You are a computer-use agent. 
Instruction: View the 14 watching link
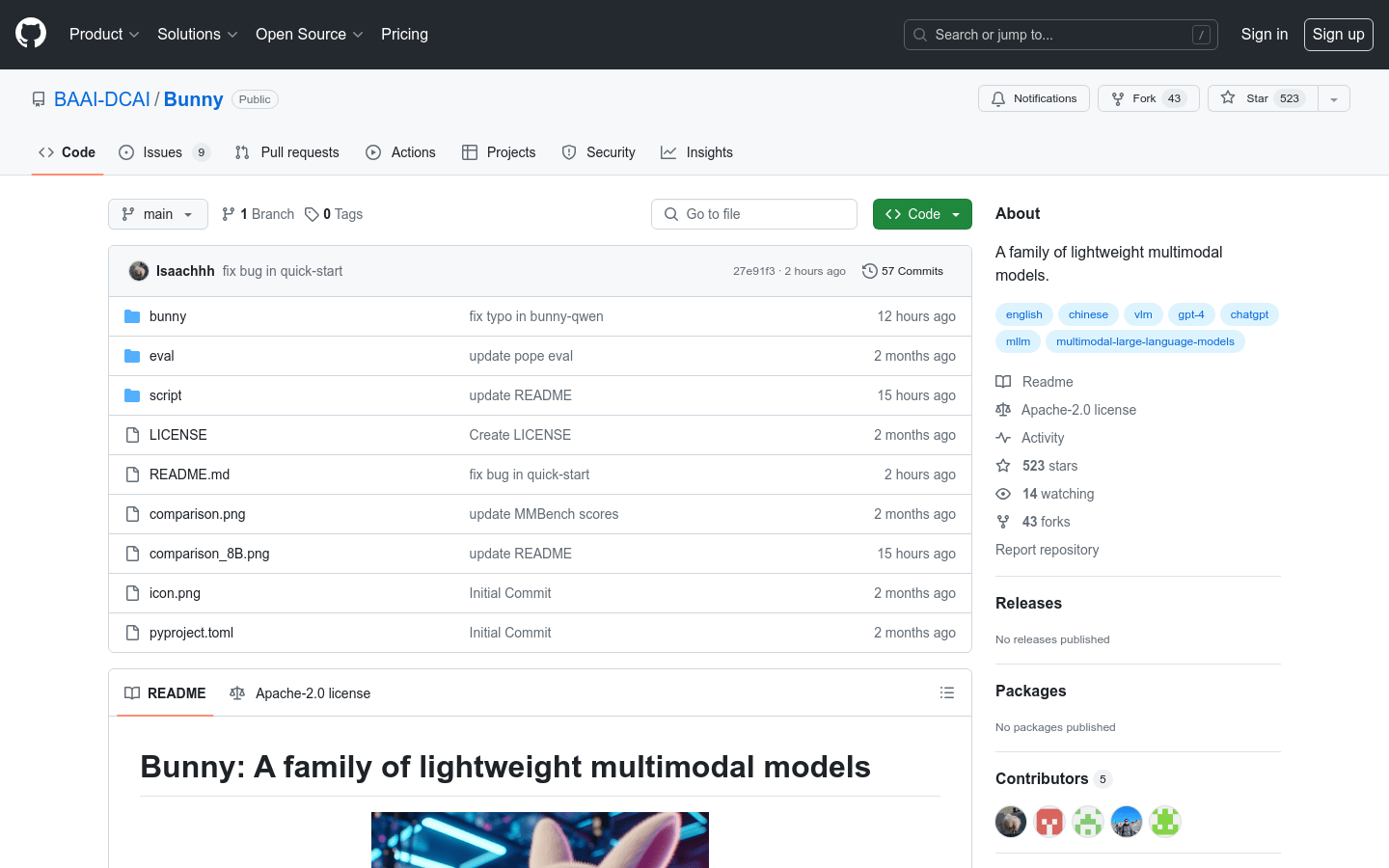[1045, 494]
